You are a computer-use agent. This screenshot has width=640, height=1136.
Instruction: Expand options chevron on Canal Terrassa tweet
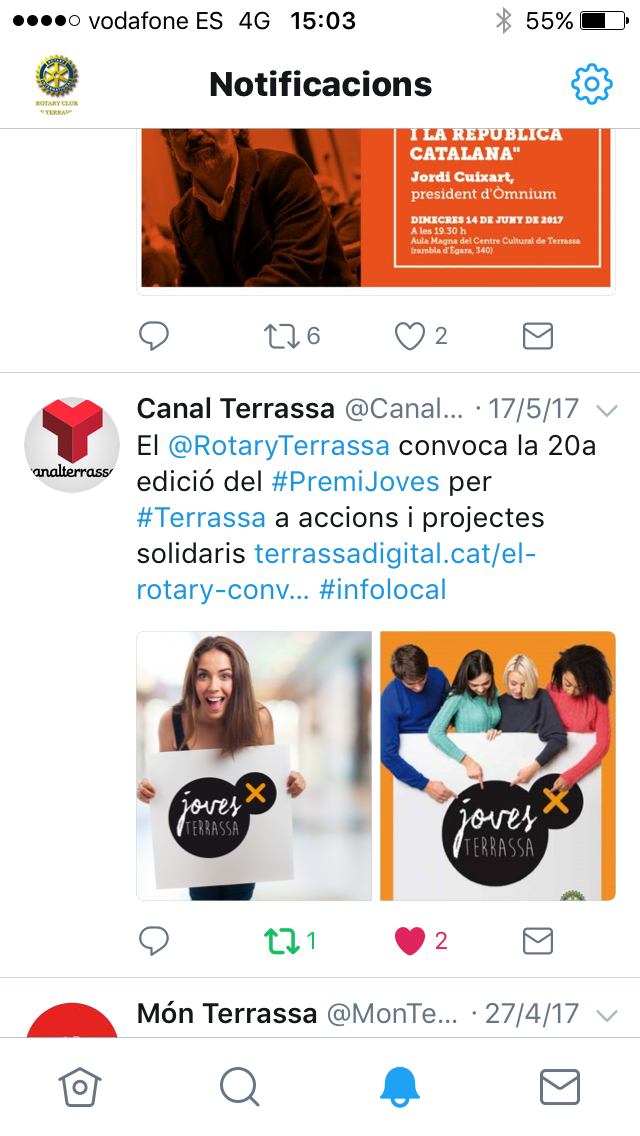pos(607,410)
